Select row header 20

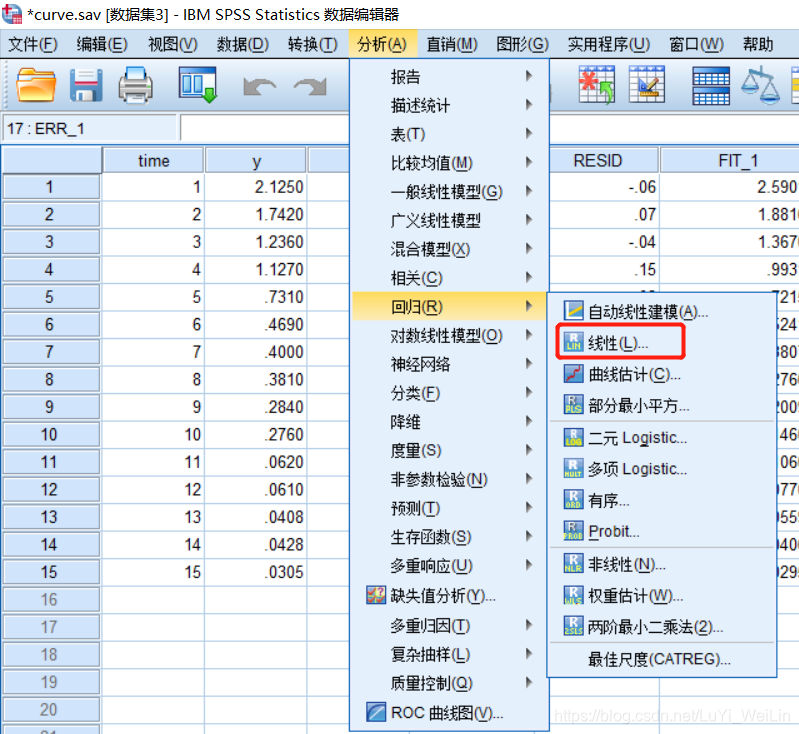(51, 710)
